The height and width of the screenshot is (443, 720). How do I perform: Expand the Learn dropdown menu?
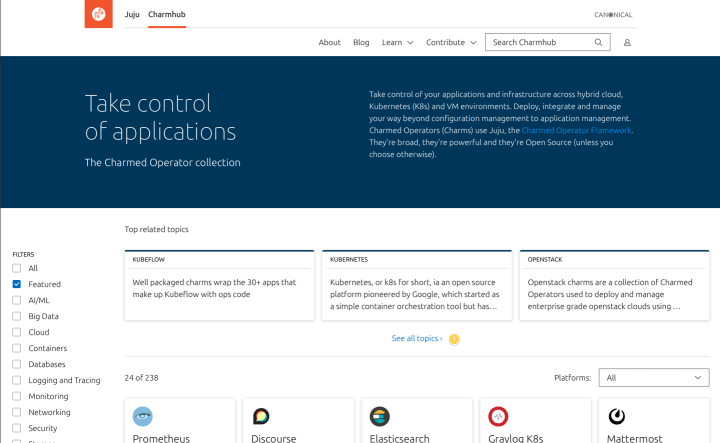click(x=398, y=42)
